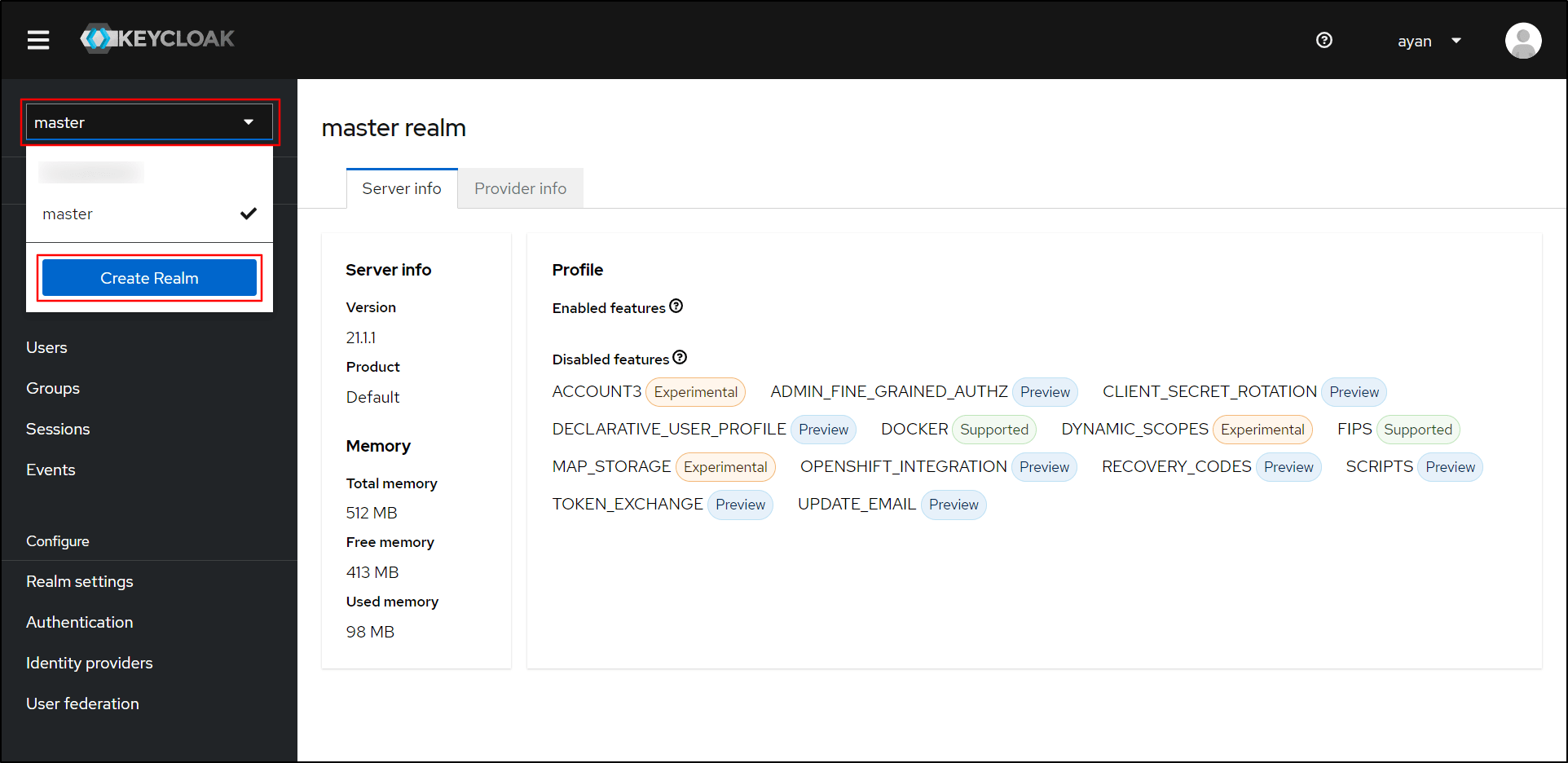The height and width of the screenshot is (763, 1568).
Task: Select master from the realm dropdown list
Action: click(x=68, y=214)
